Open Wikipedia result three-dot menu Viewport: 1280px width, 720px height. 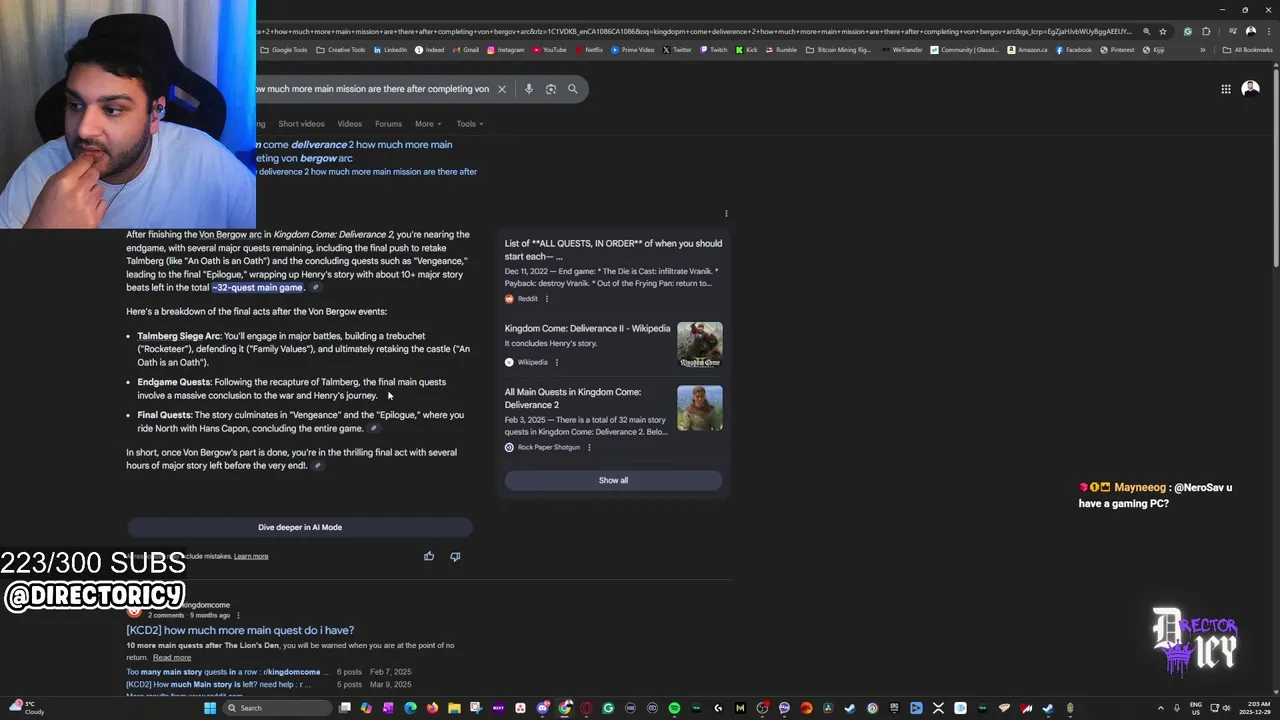[x=556, y=362]
